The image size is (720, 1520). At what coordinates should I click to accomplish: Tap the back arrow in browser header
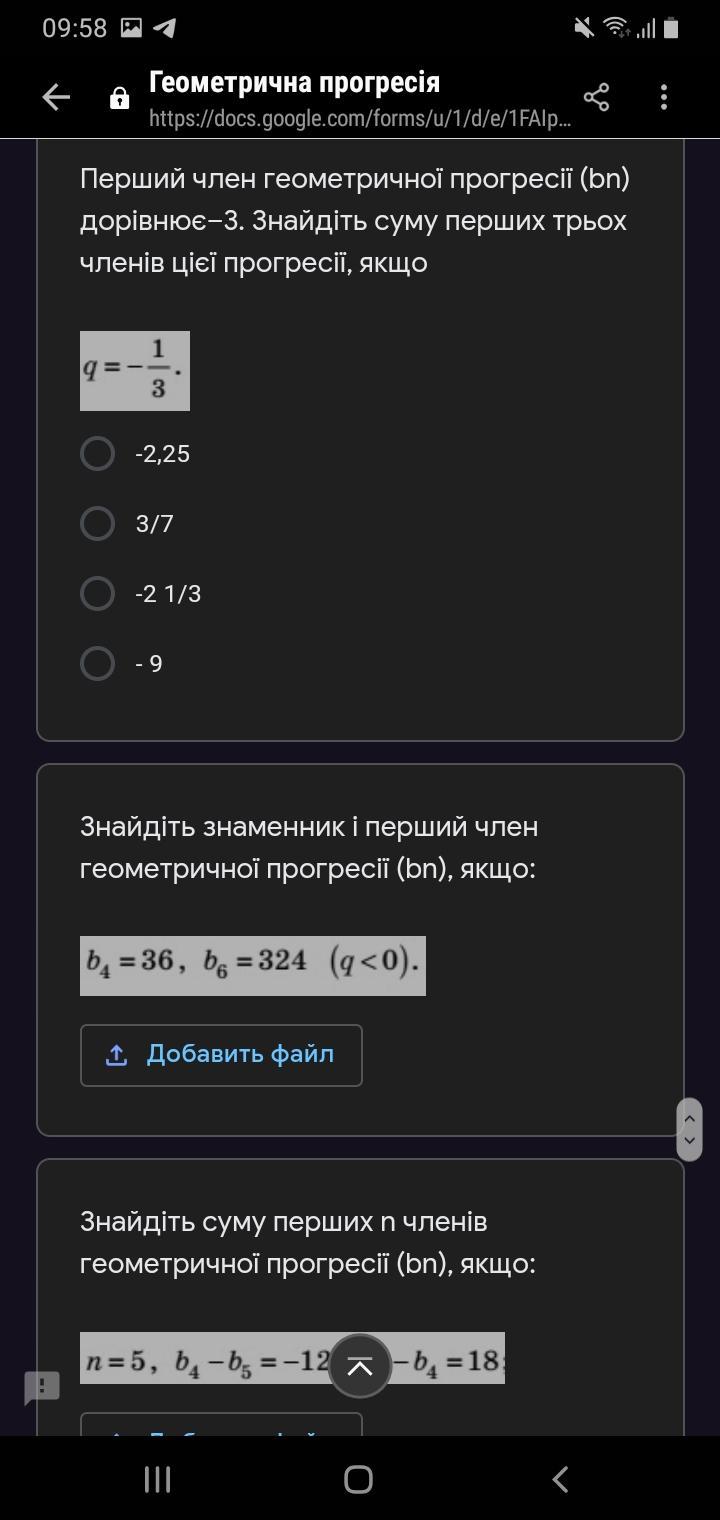click(56, 97)
